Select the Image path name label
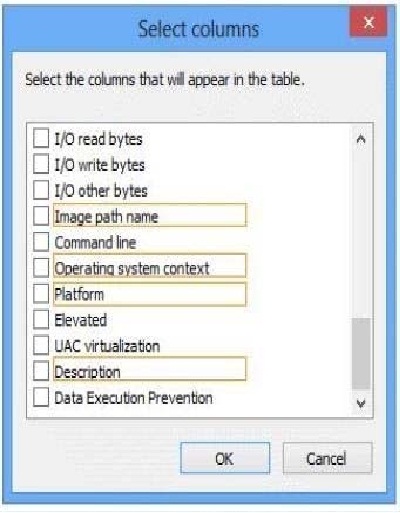This screenshot has height=513, width=400. point(106,216)
